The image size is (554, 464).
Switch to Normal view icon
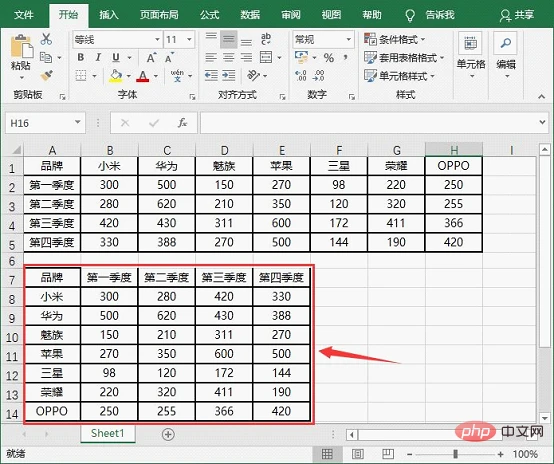(327, 454)
